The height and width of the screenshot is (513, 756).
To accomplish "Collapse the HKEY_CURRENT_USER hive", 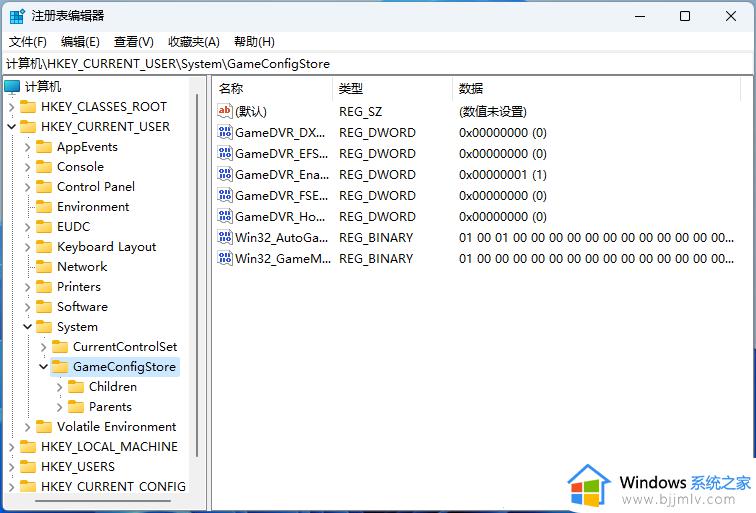I will point(12,127).
